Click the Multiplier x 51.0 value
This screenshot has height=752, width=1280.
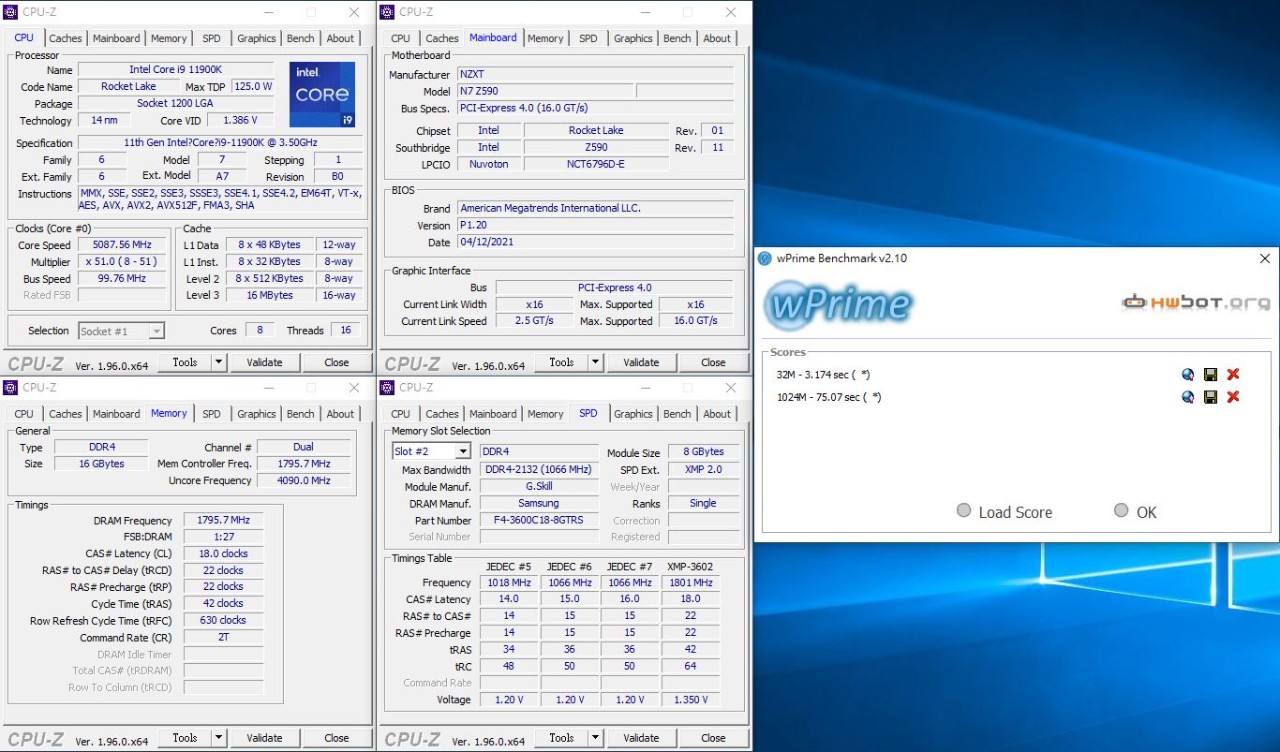[123, 262]
